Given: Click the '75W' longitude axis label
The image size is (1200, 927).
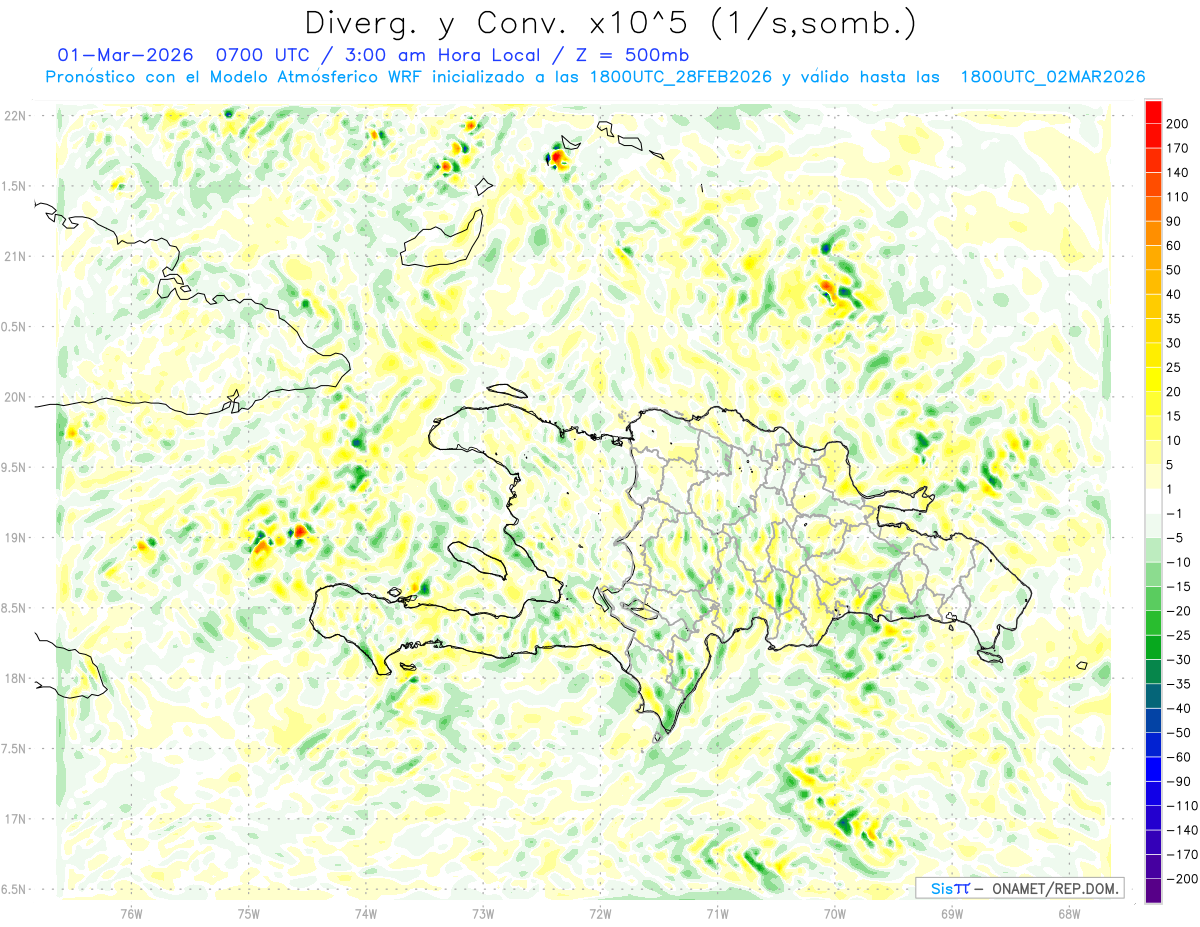Looking at the screenshot, I should (x=249, y=913).
